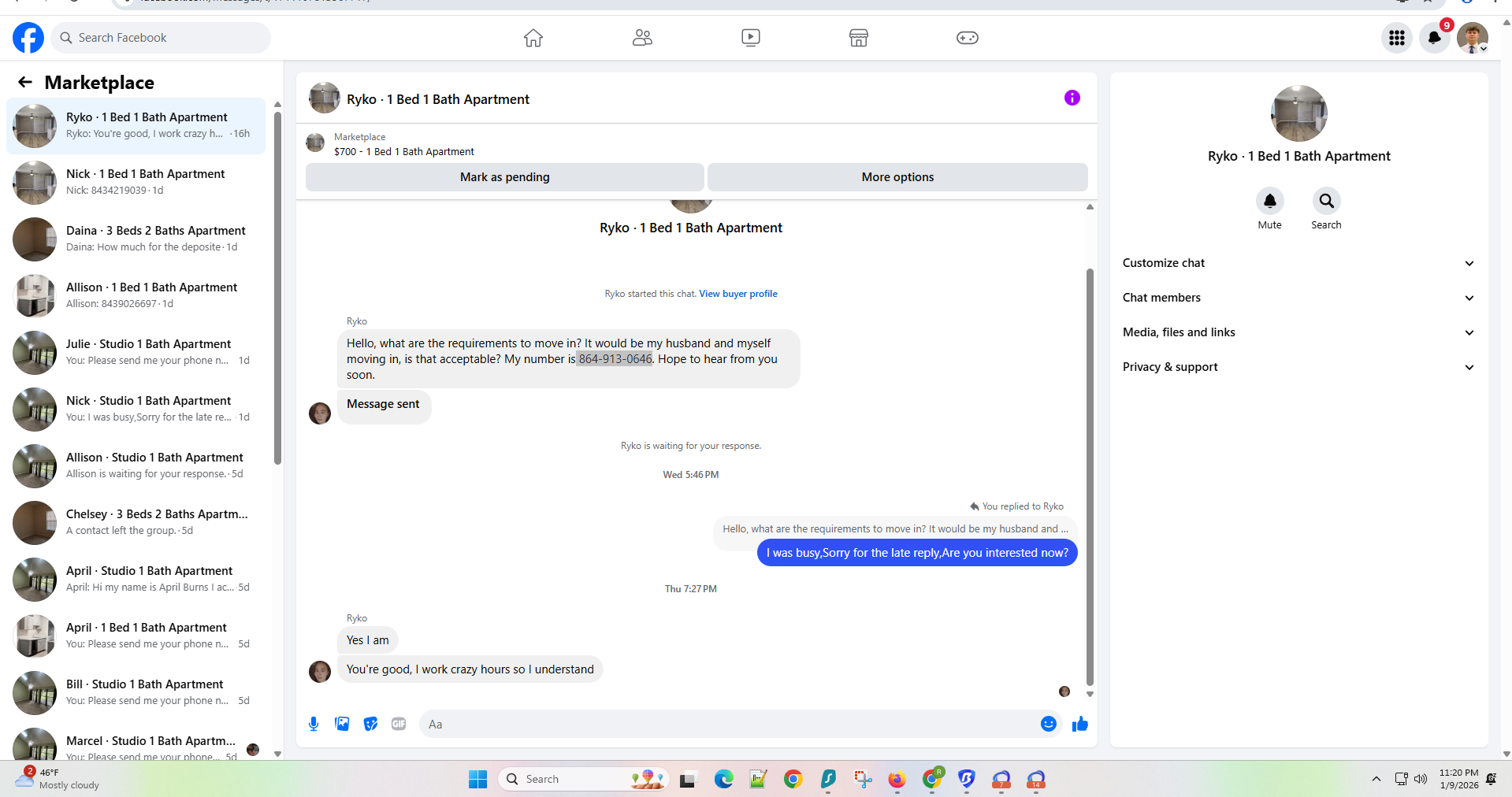The height and width of the screenshot is (797, 1512).
Task: Open conversation information purple icon
Action: click(1072, 98)
